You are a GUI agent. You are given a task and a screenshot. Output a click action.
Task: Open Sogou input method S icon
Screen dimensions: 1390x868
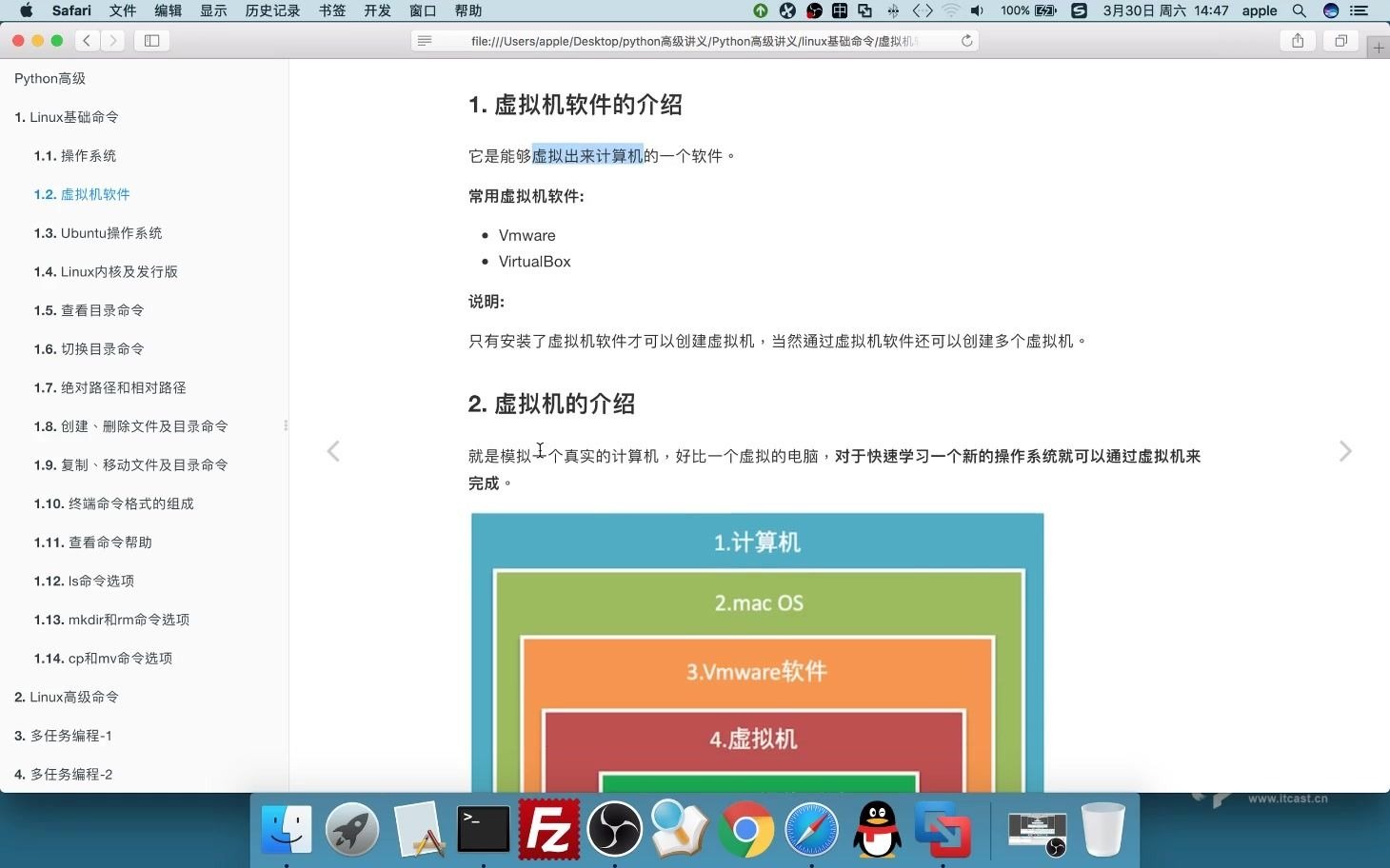(1079, 10)
